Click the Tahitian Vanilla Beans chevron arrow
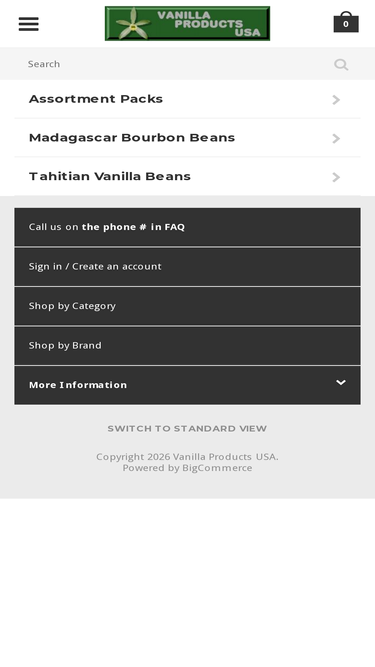375x667 pixels. (x=336, y=177)
